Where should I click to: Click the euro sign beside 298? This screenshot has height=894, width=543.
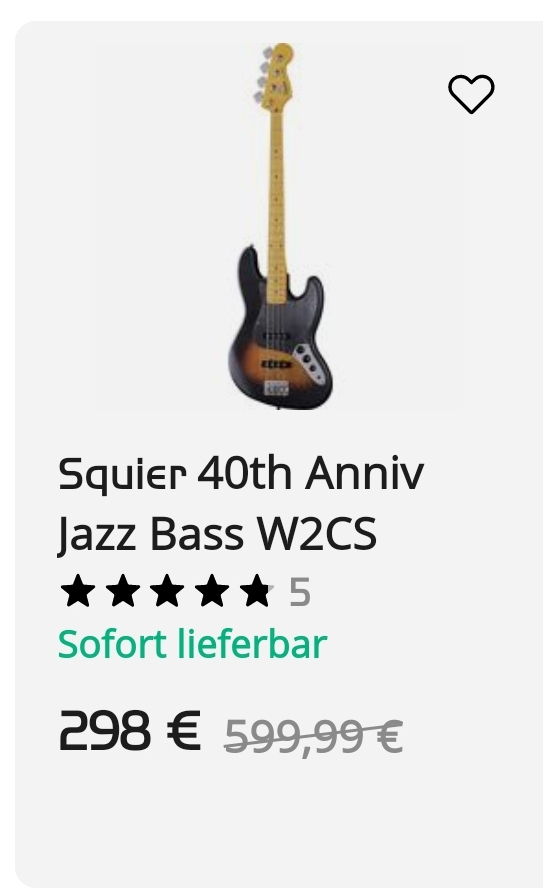(184, 730)
